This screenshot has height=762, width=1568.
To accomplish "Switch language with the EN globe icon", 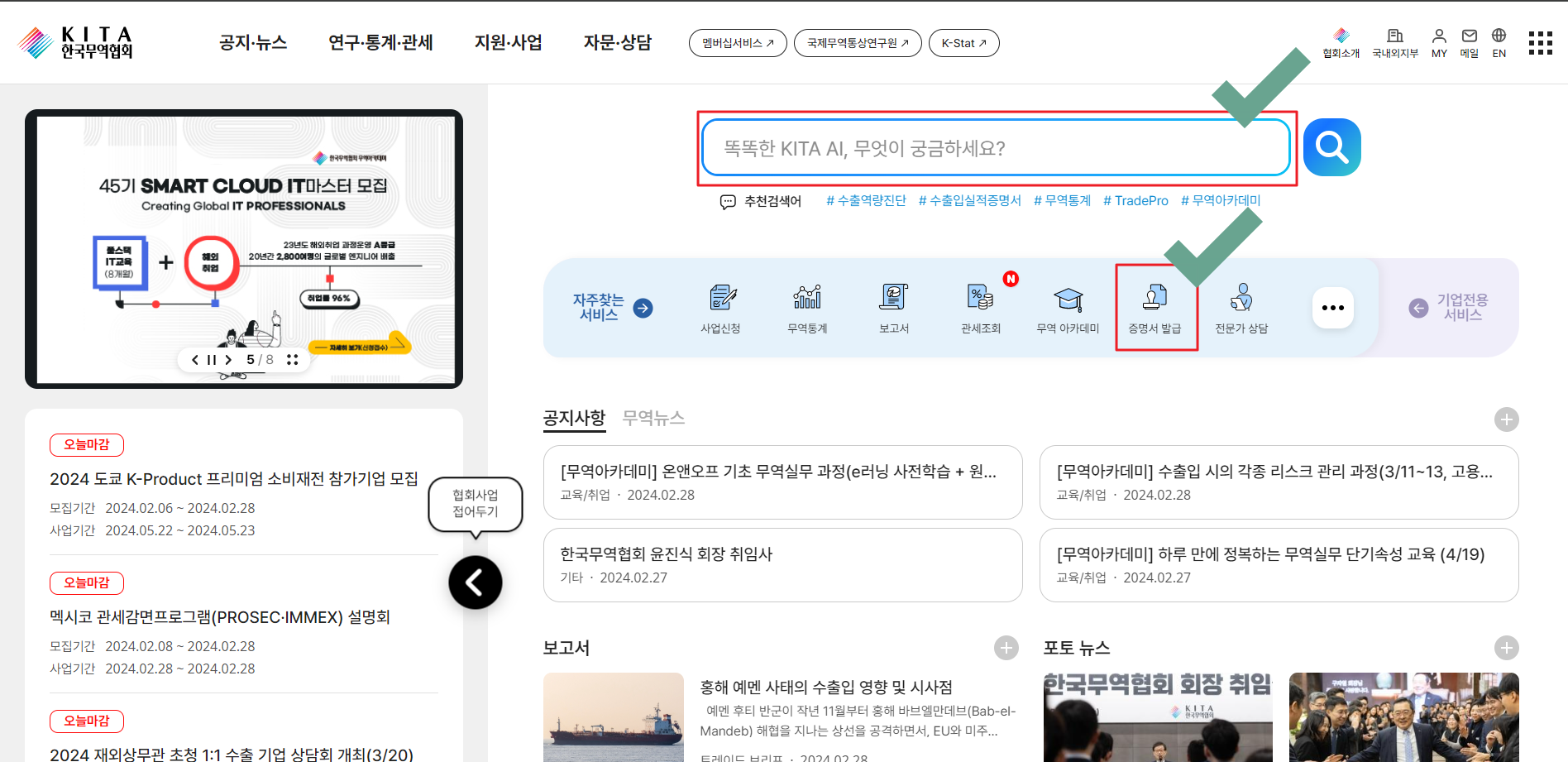I will [1499, 43].
